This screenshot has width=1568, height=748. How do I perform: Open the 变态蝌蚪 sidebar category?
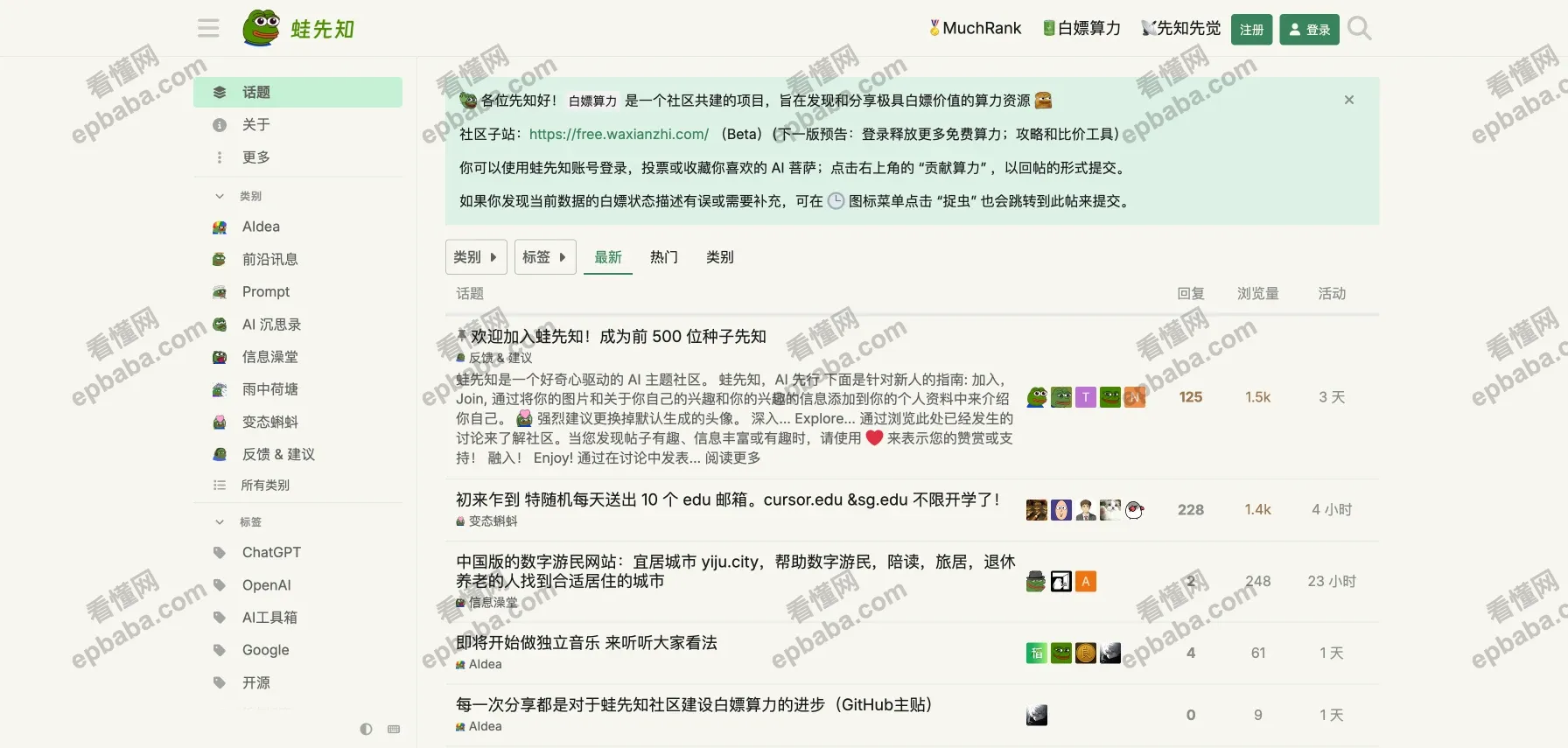297,422
